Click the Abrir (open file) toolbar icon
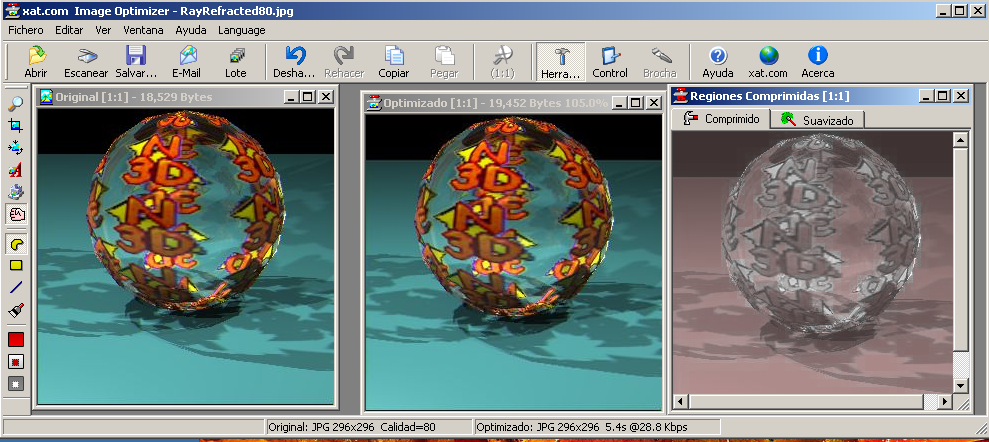Viewport: 989px width, 442px height. pos(36,56)
